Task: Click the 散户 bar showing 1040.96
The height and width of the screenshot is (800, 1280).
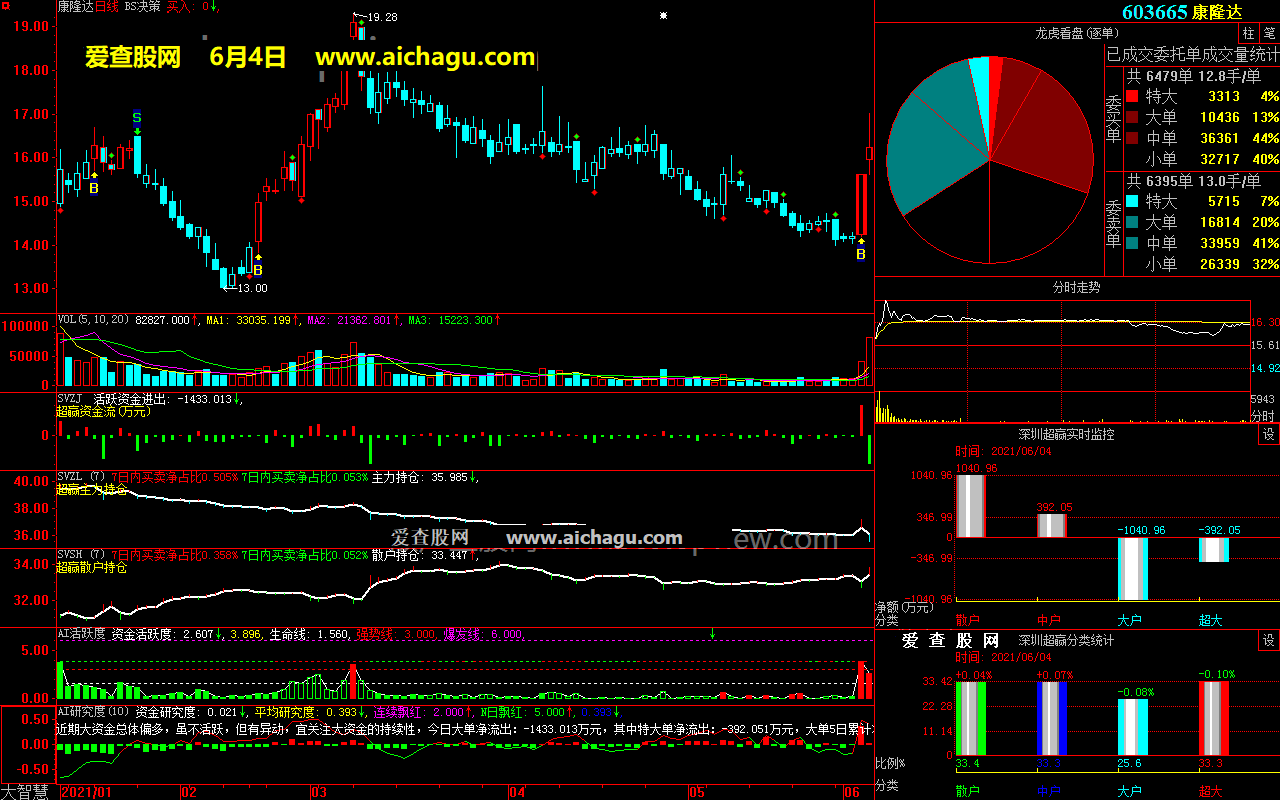Action: point(969,506)
